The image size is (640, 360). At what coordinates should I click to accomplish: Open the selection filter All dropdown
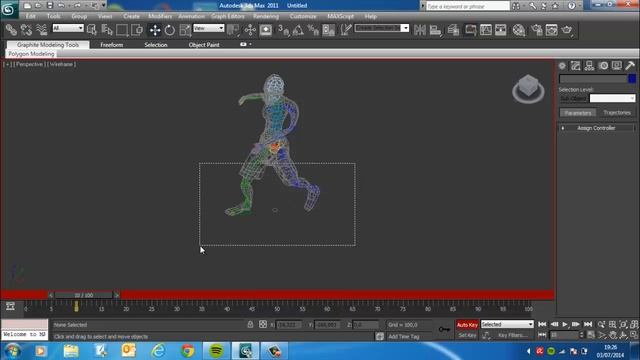click(68, 28)
